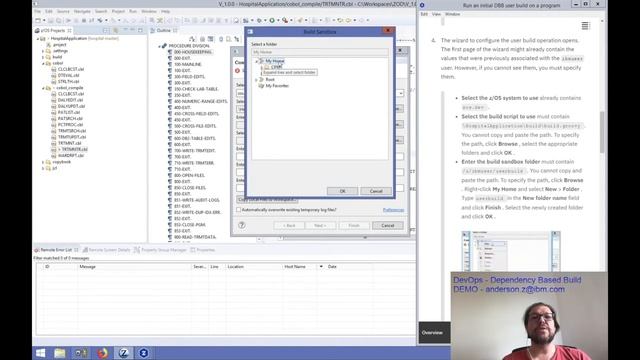The height and width of the screenshot is (360, 640).
Task: Click Cancel in the Build Sandbox dialog
Action: click(376, 191)
